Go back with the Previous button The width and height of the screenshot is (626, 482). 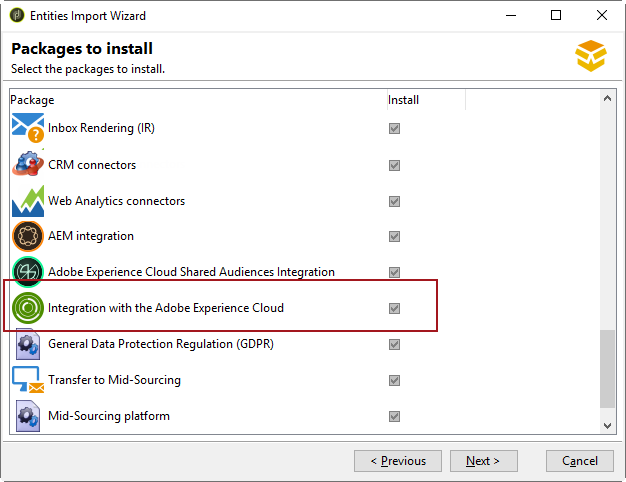pos(398,461)
